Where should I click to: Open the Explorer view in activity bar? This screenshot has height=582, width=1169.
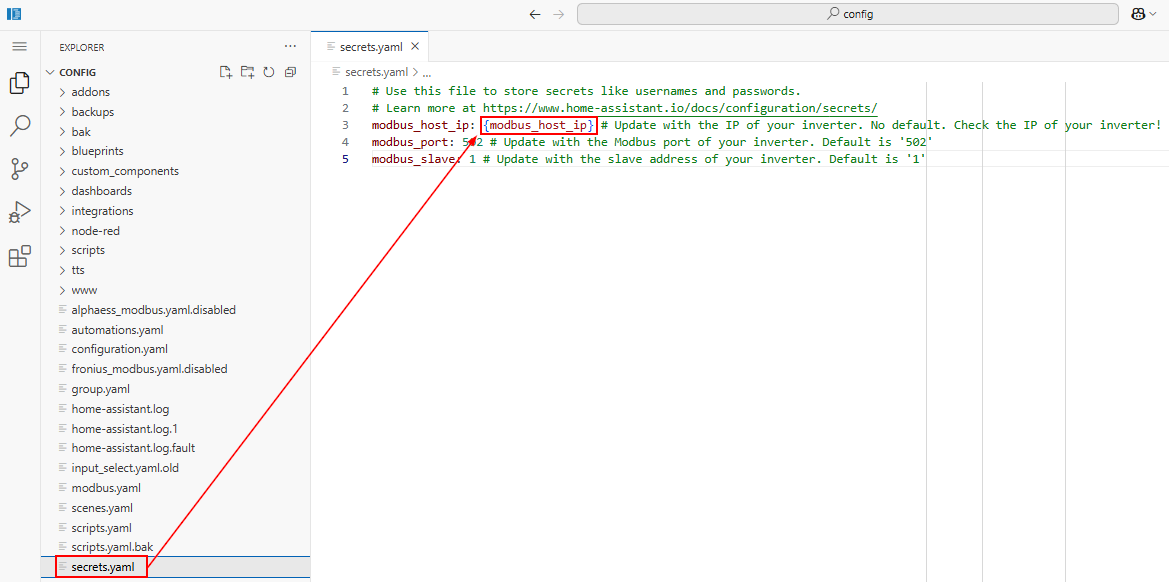coord(19,83)
